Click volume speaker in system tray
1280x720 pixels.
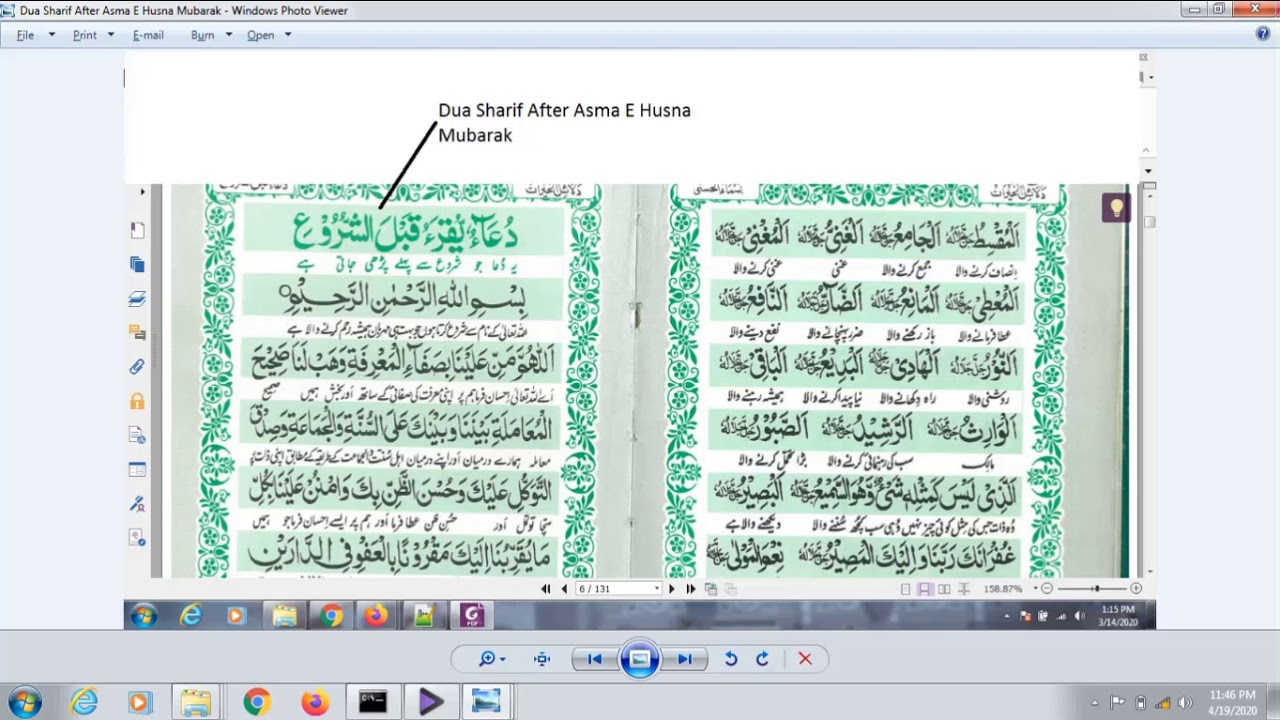[1185, 702]
